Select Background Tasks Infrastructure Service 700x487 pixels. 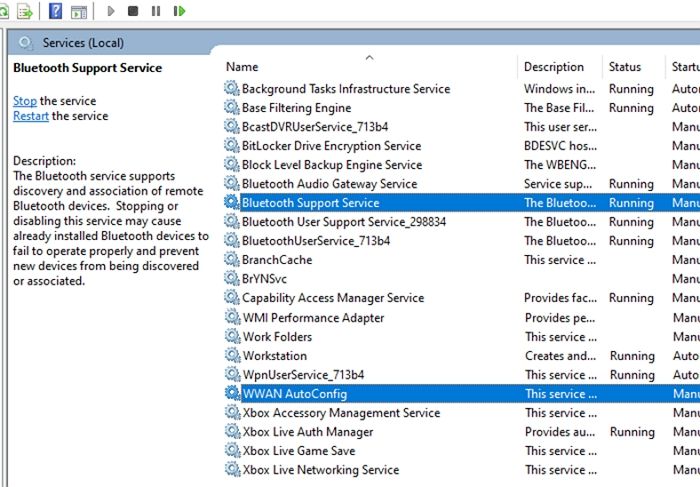(x=345, y=89)
